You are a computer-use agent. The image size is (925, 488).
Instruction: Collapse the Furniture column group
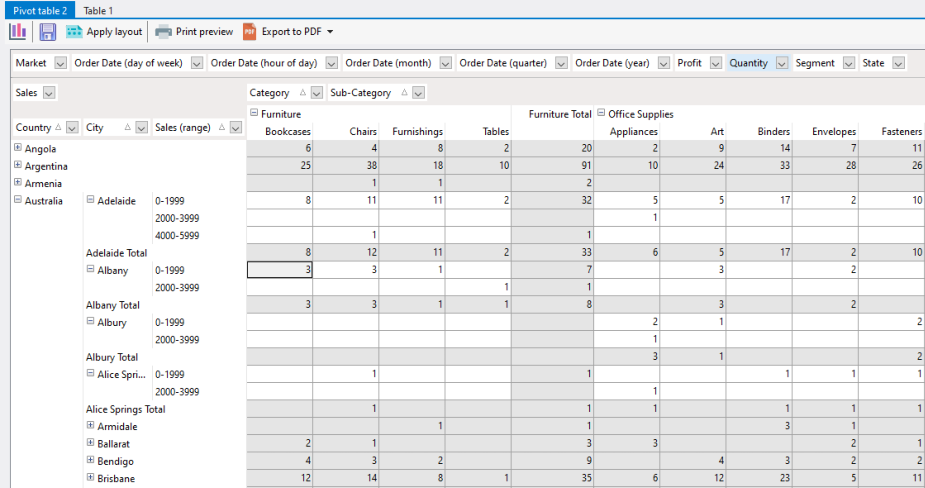[254, 114]
